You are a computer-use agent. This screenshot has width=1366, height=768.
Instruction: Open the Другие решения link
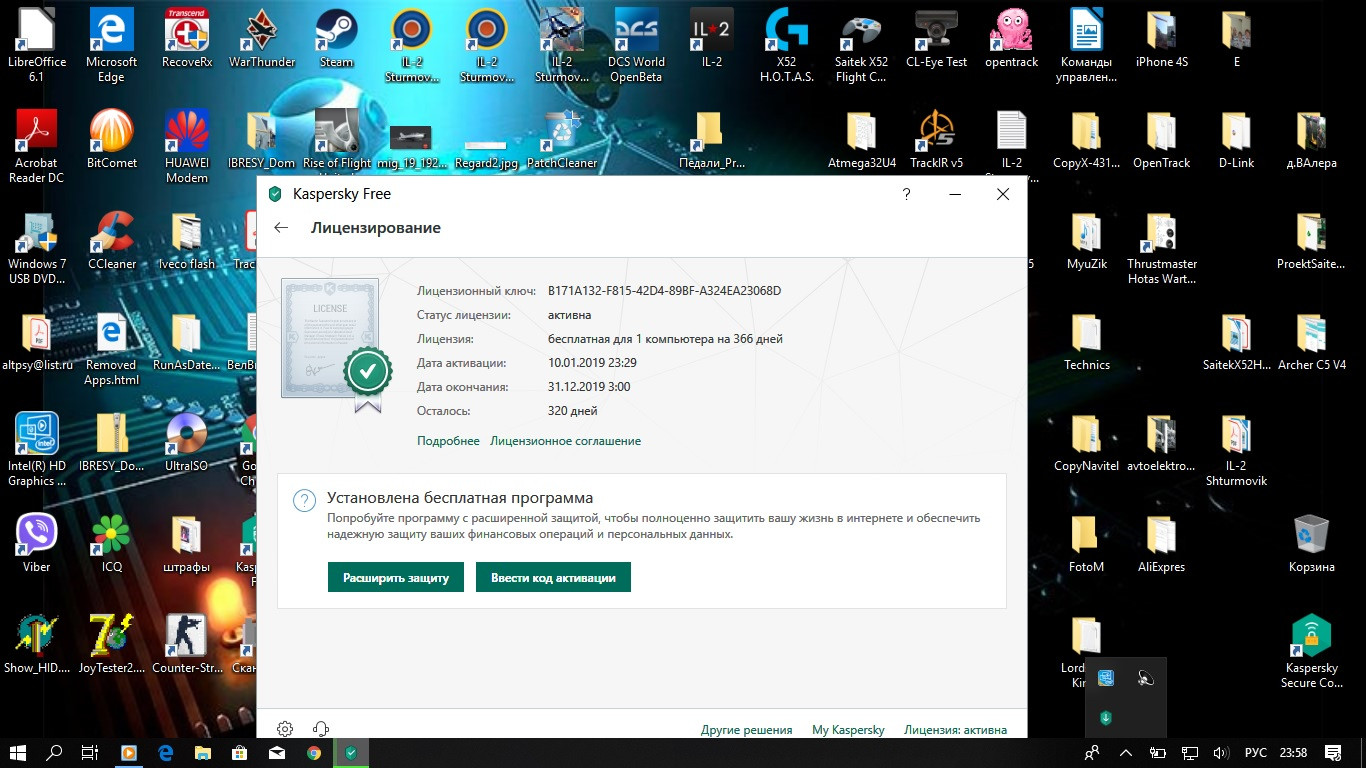[x=746, y=730]
